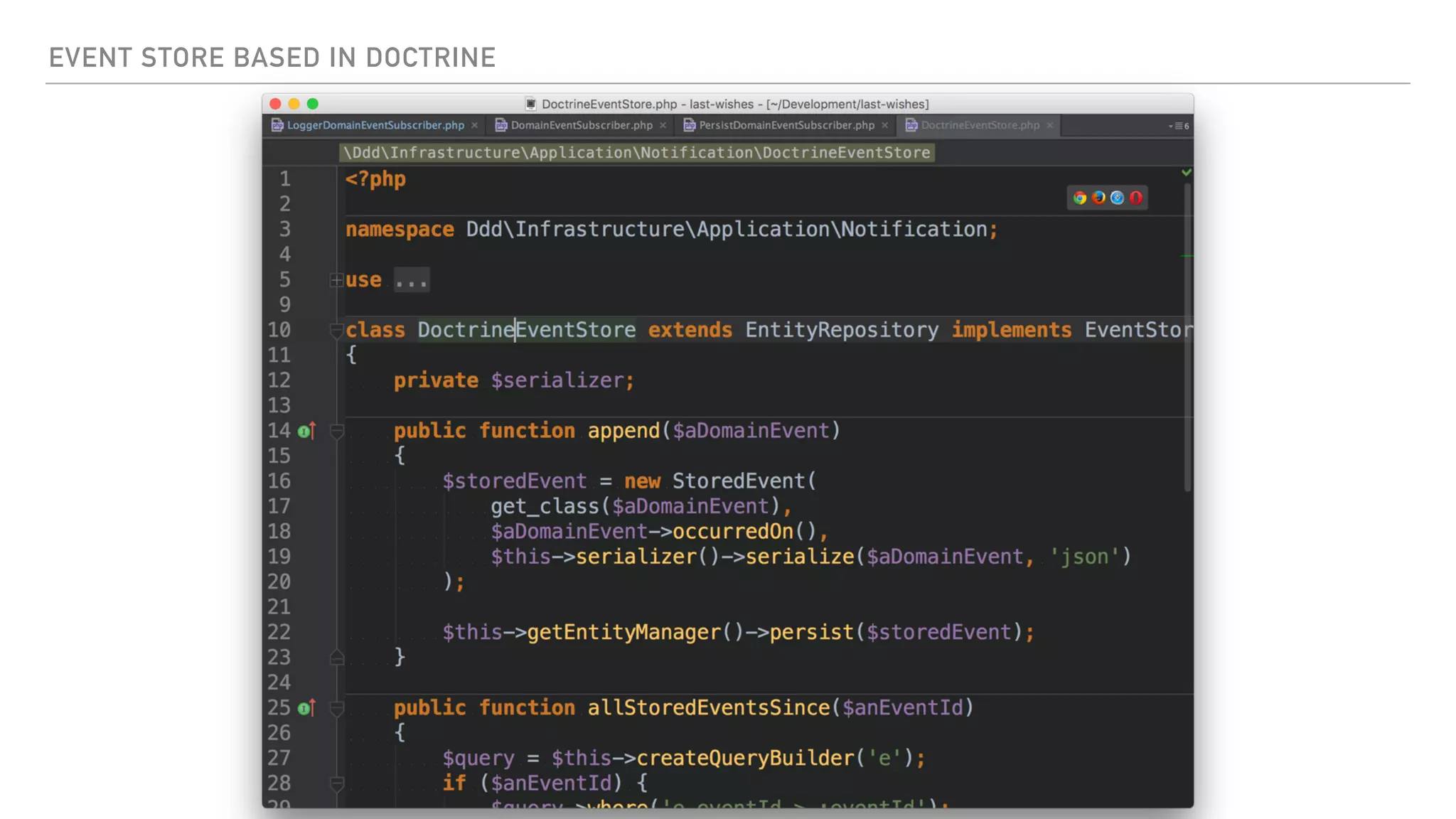Viewport: 1456px width, 819px height.
Task: Click PHP file icon on PersistDomainEventSubscriber tab
Action: 690,125
